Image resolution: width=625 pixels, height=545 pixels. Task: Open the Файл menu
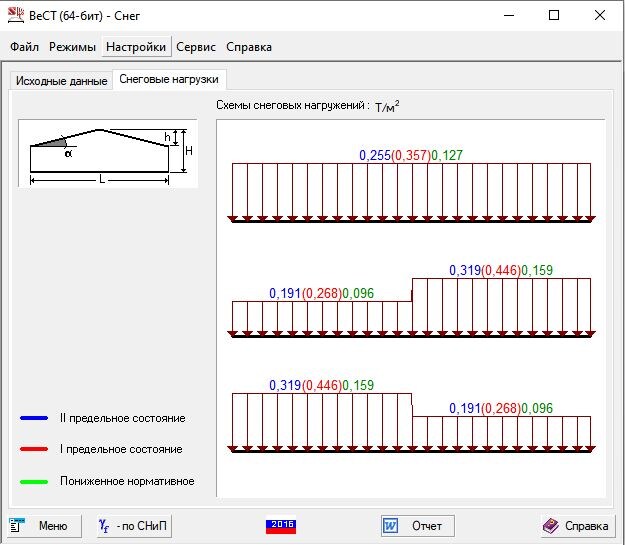(24, 47)
